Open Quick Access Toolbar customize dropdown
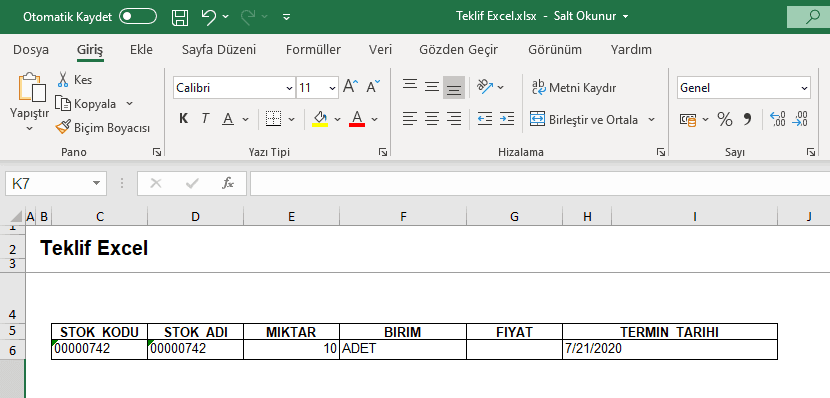 [286, 17]
